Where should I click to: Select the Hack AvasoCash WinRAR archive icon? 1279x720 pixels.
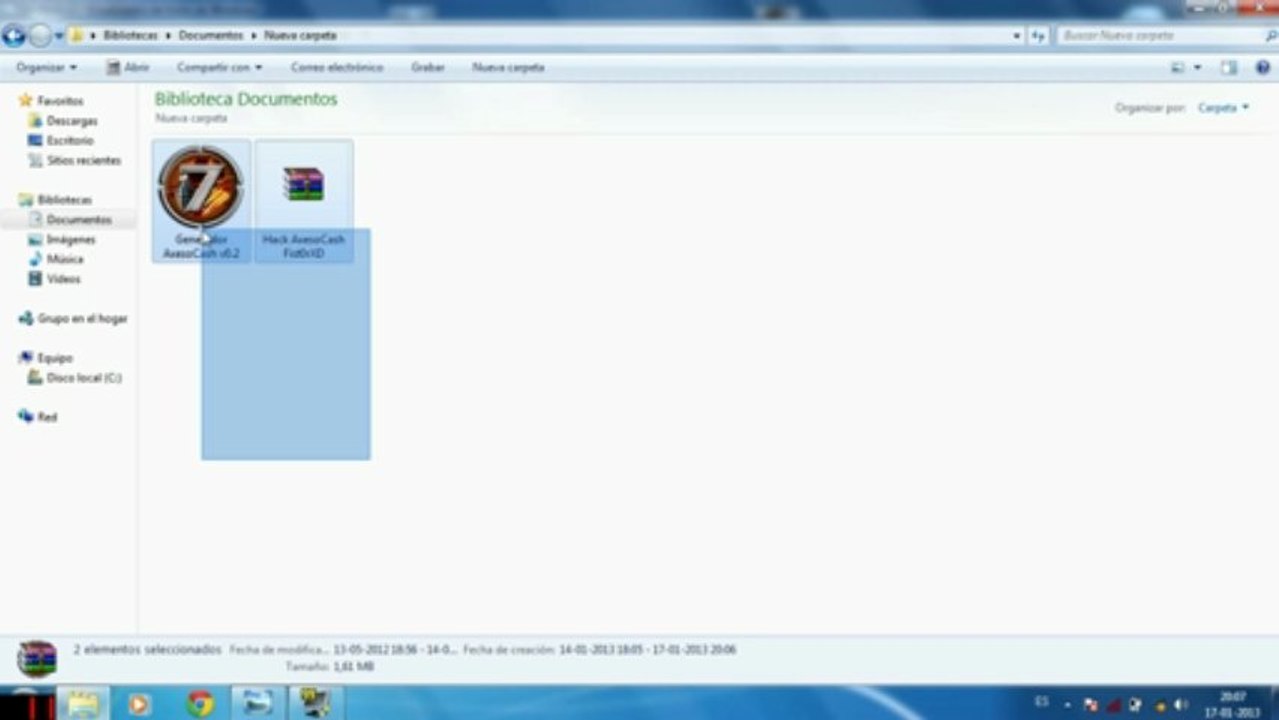click(303, 185)
